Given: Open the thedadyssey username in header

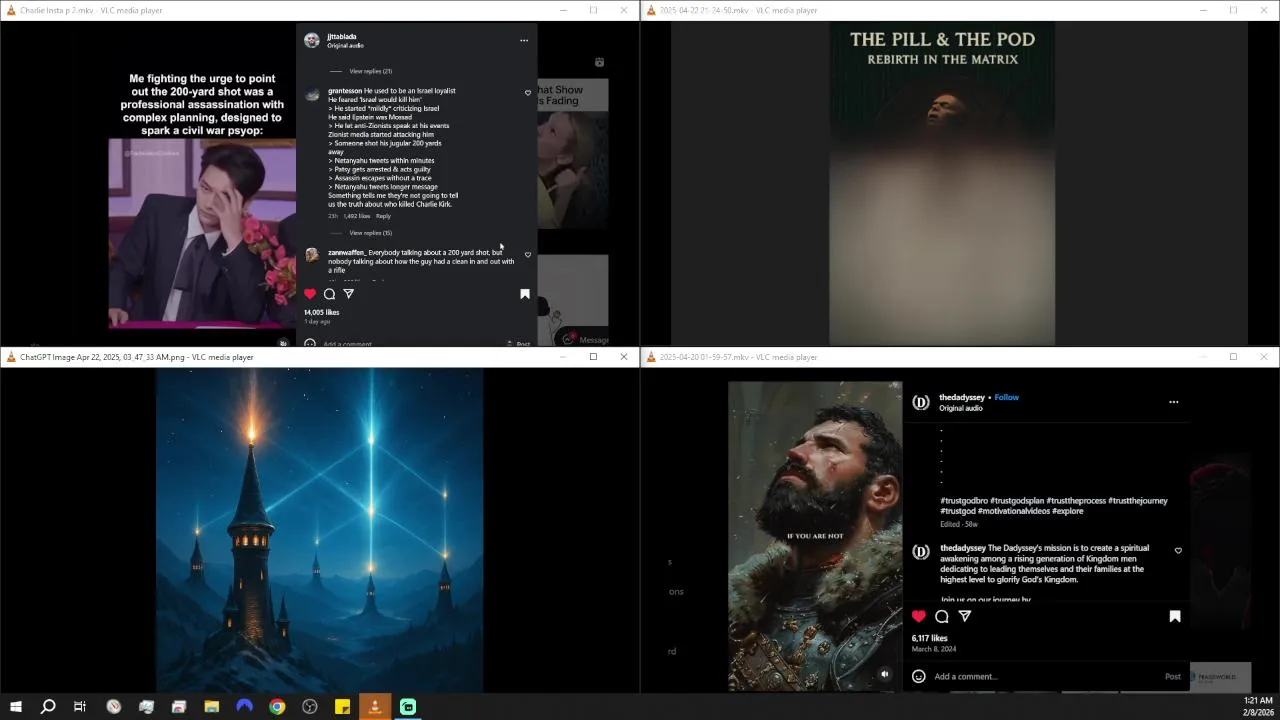Looking at the screenshot, I should pos(962,397).
